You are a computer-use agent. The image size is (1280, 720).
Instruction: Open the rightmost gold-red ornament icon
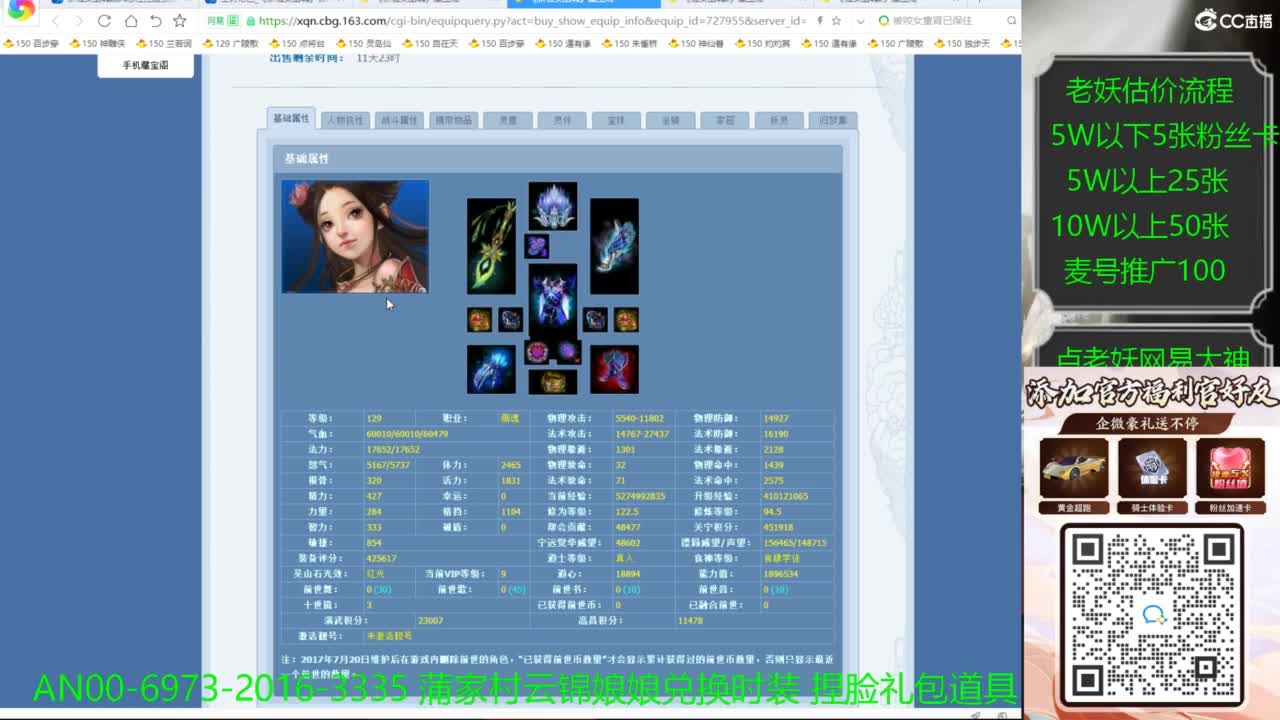[627, 320]
